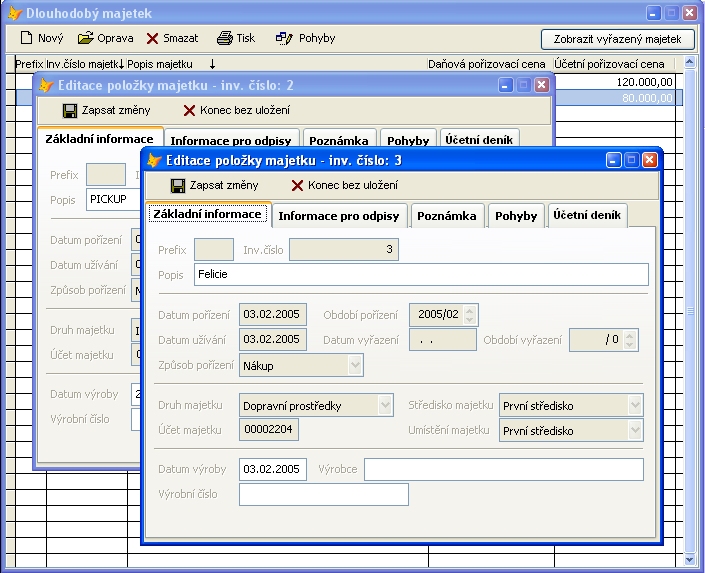Click the Období pořízení 2005/02 spinner
The height and width of the screenshot is (573, 705).
(x=469, y=315)
